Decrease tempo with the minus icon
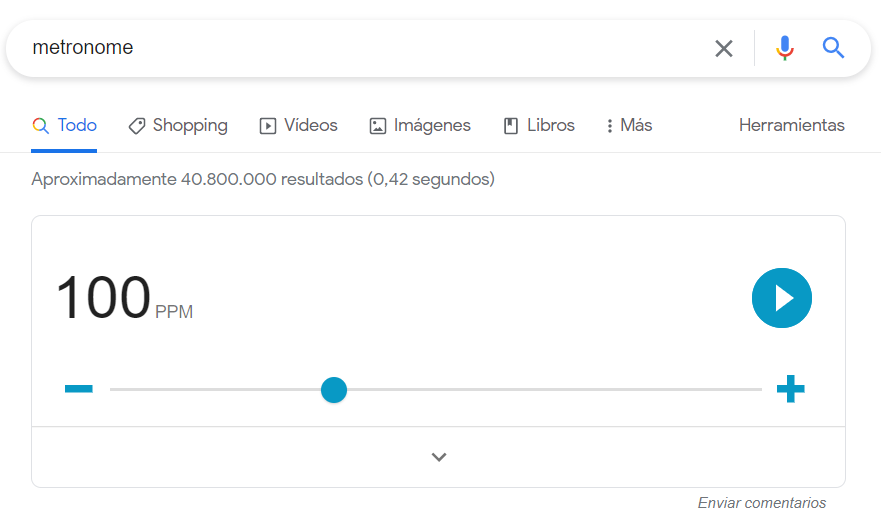The image size is (881, 531). (x=79, y=389)
